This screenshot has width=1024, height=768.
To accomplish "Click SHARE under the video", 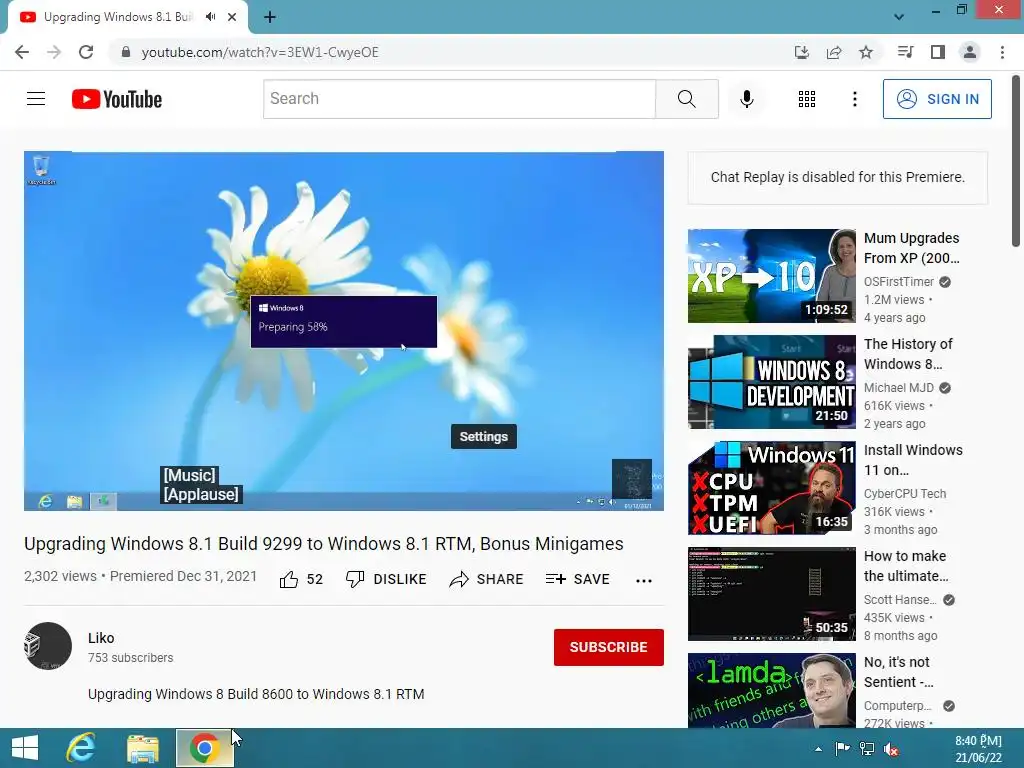I will coord(487,579).
